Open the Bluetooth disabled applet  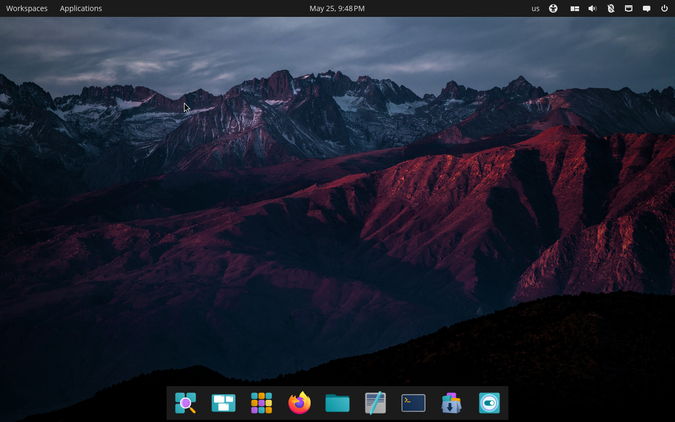coord(610,8)
